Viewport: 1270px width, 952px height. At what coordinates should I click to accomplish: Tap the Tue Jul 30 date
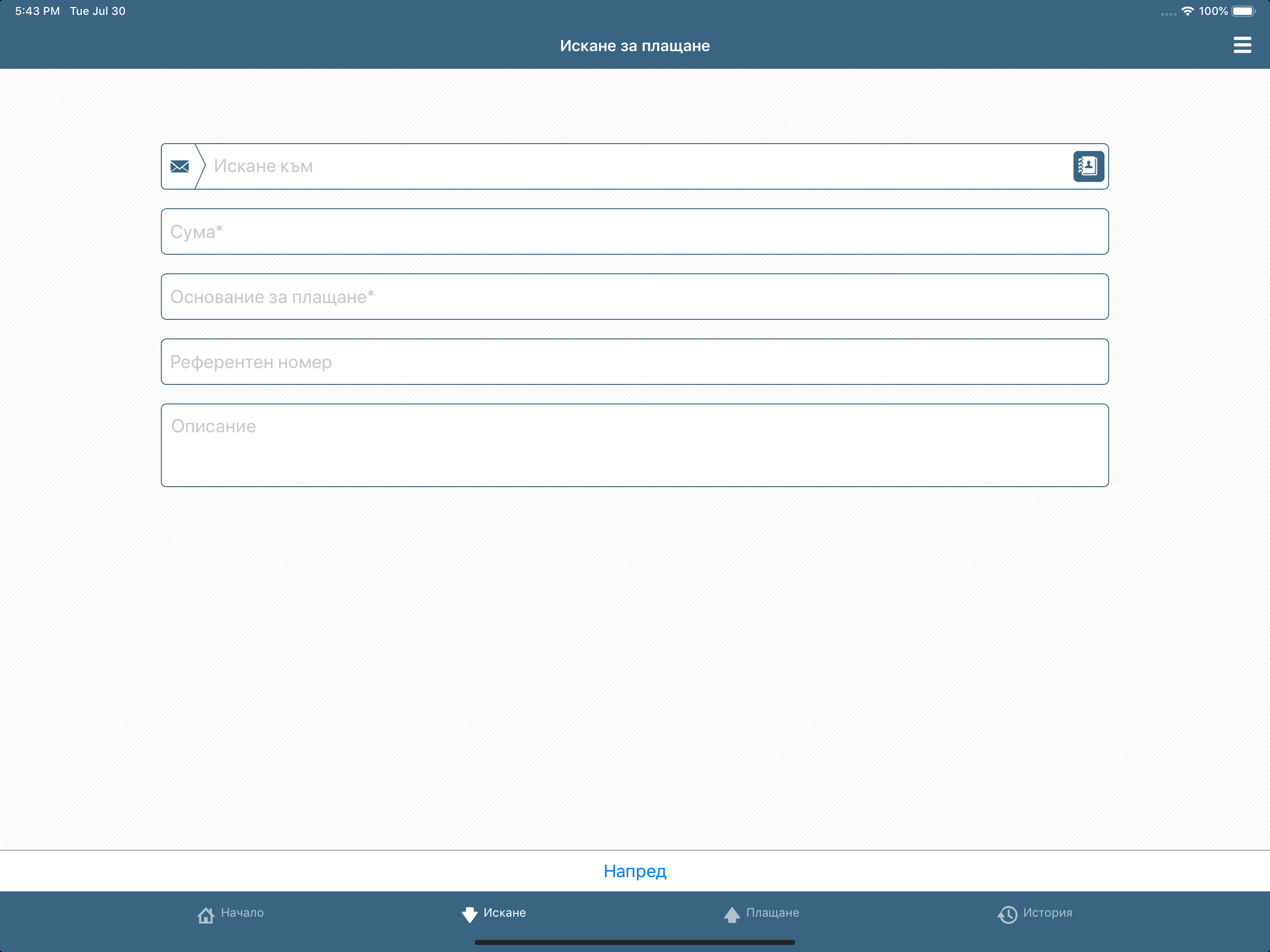click(98, 11)
